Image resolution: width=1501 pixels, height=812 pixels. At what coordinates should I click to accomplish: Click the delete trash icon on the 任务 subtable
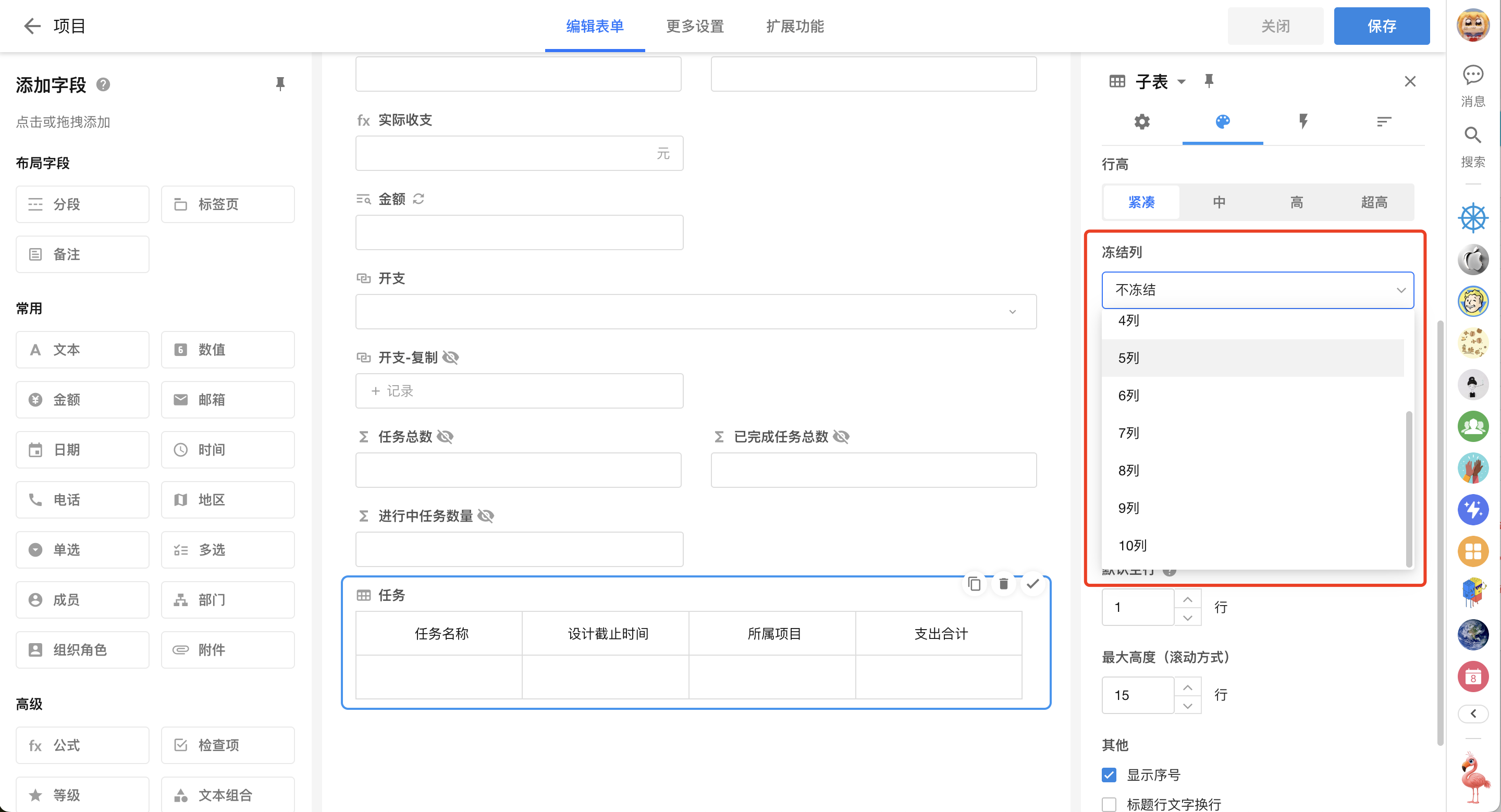(1003, 584)
